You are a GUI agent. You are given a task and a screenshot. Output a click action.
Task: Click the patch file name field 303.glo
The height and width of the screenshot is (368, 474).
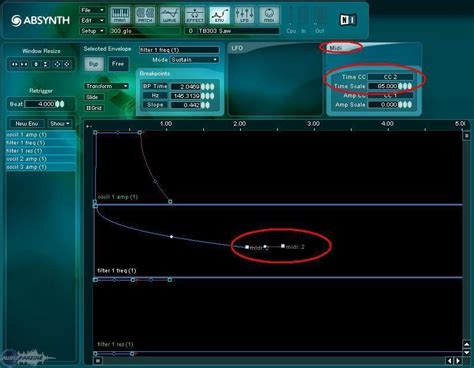coord(145,31)
